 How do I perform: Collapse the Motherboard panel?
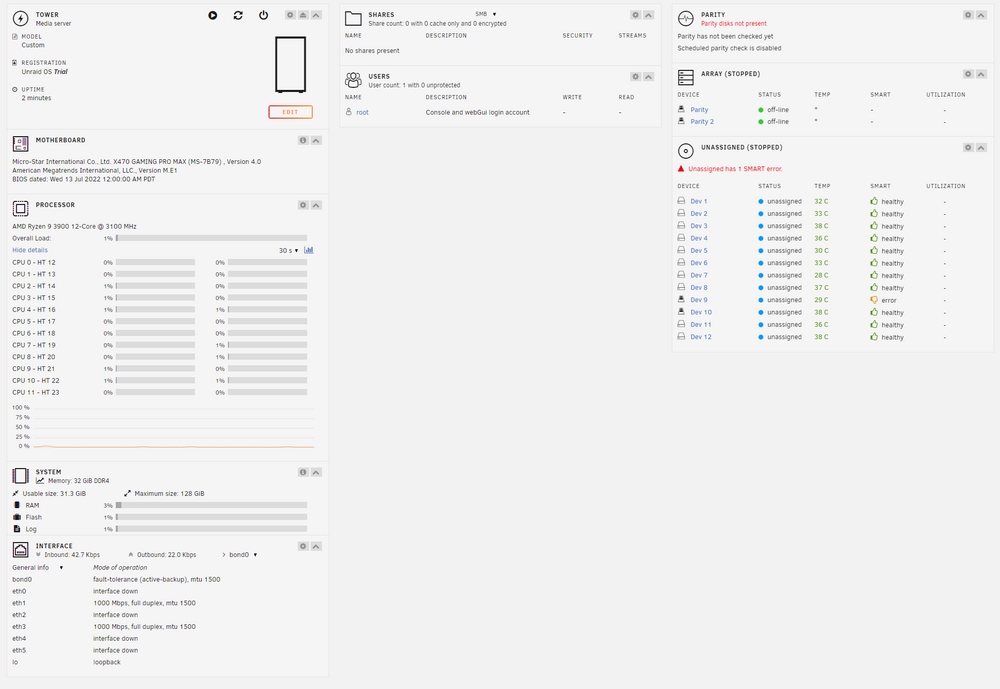pos(316,140)
